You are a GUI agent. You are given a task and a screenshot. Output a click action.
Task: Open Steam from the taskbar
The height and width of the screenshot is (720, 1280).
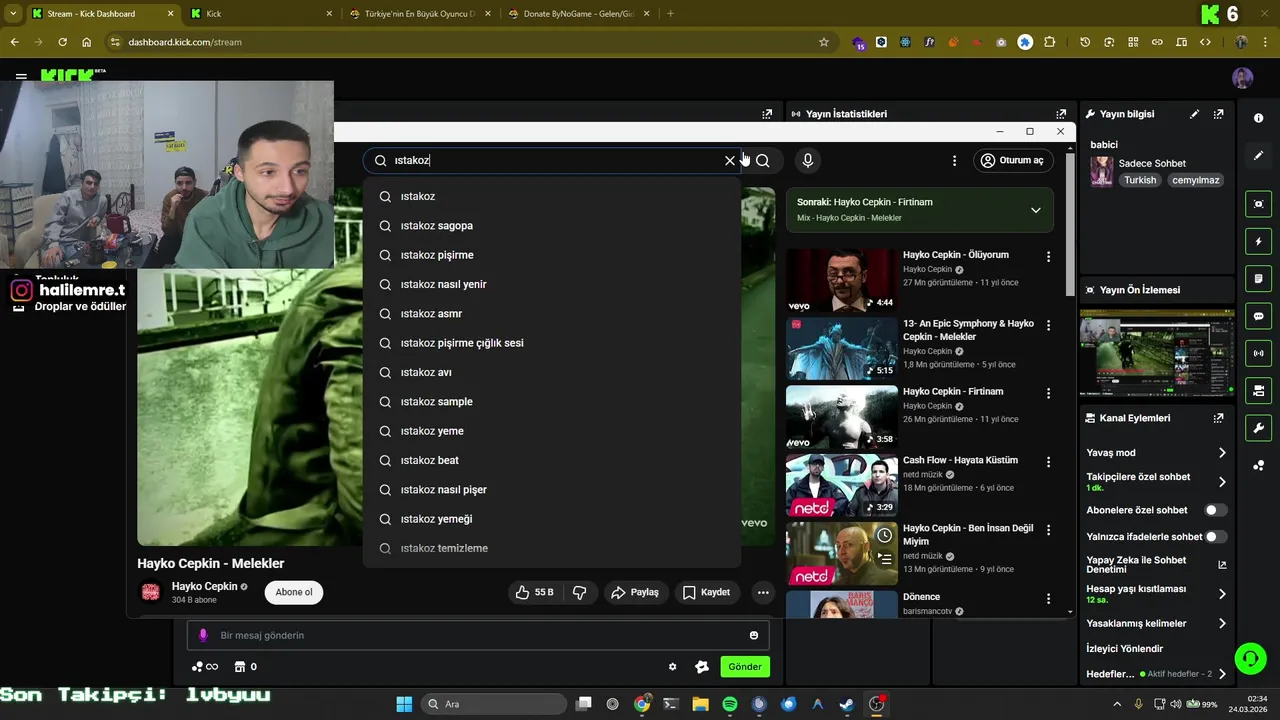point(847,704)
